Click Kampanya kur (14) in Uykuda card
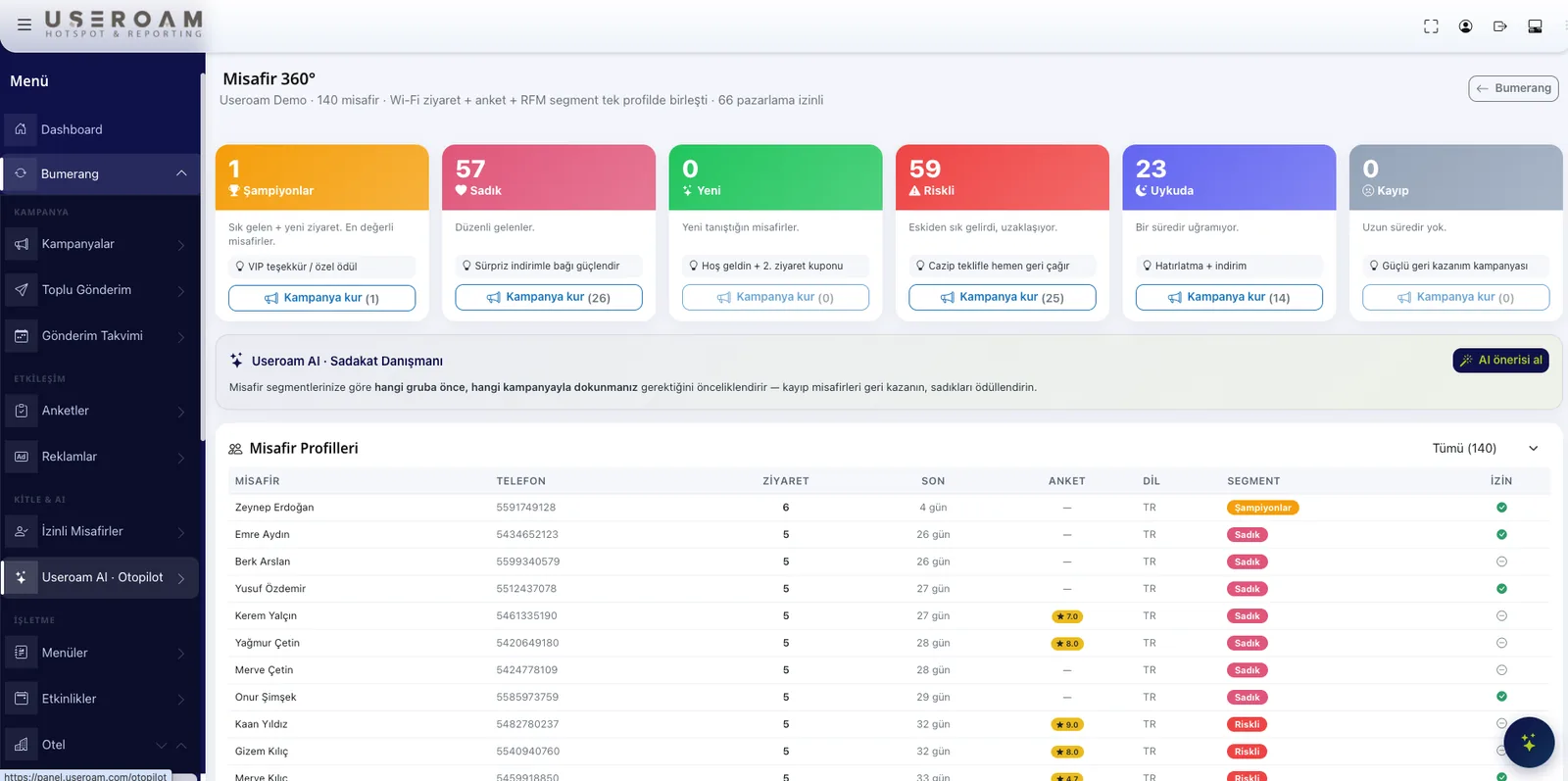Image resolution: width=1568 pixels, height=781 pixels. coord(1229,297)
